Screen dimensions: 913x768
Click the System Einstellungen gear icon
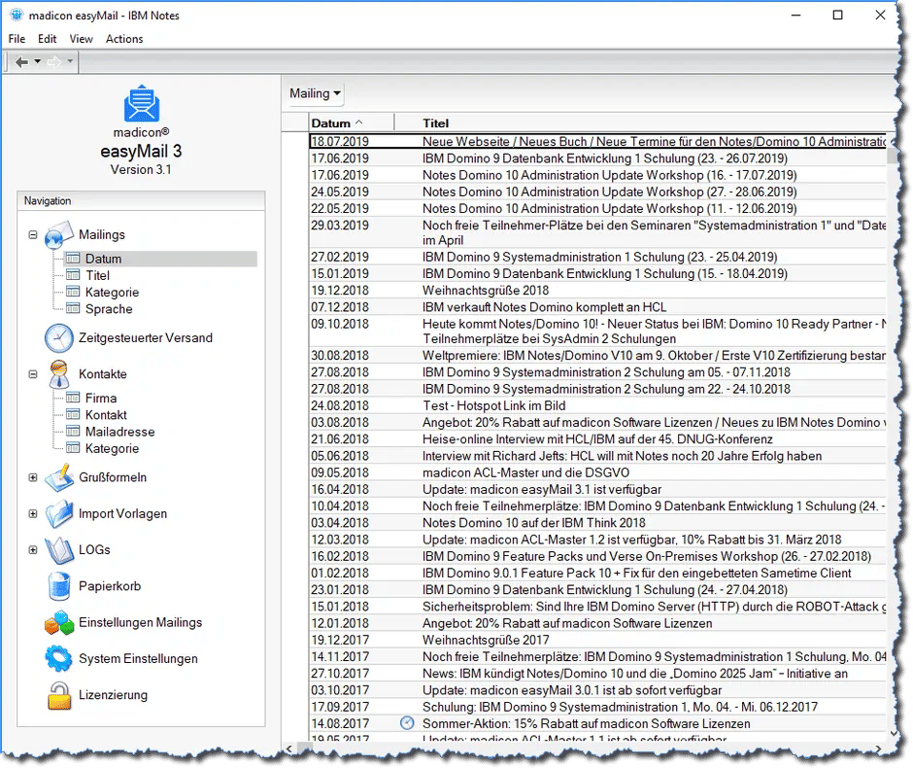pos(59,659)
